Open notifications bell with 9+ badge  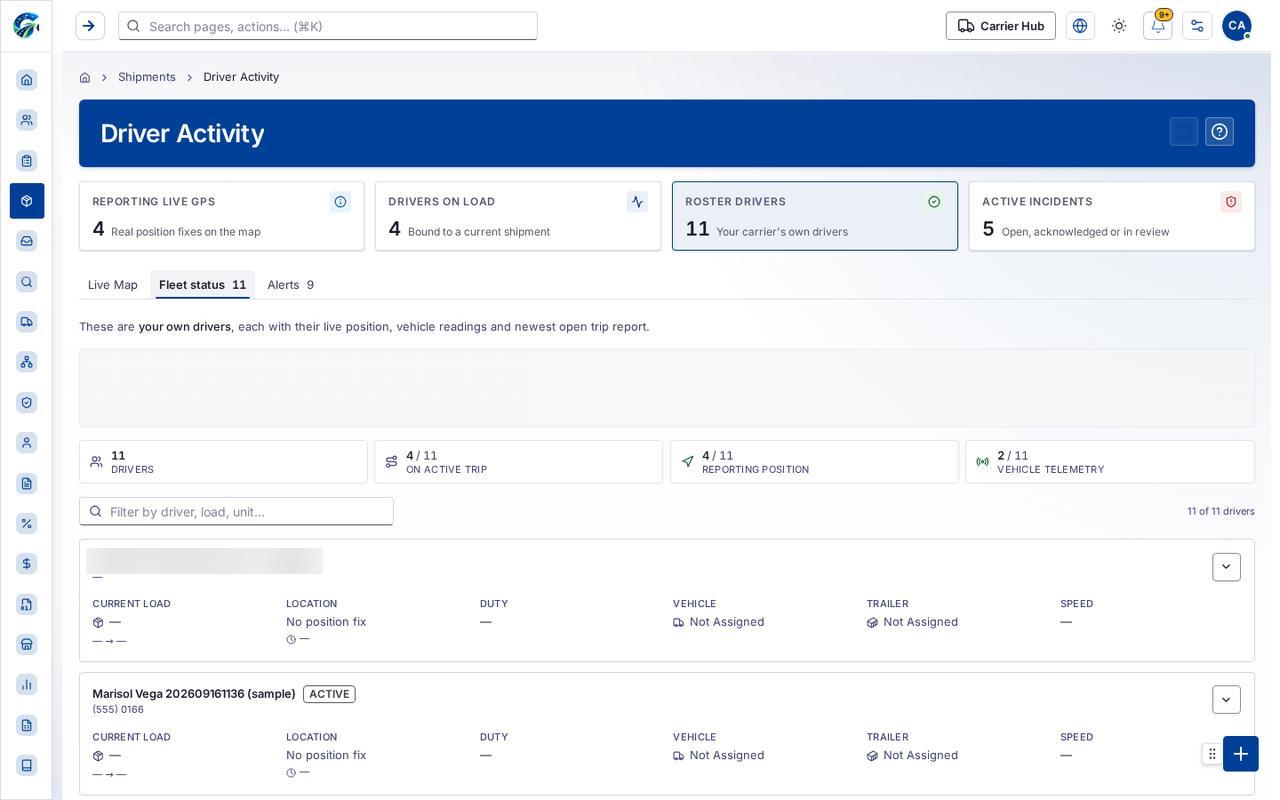pos(1158,26)
